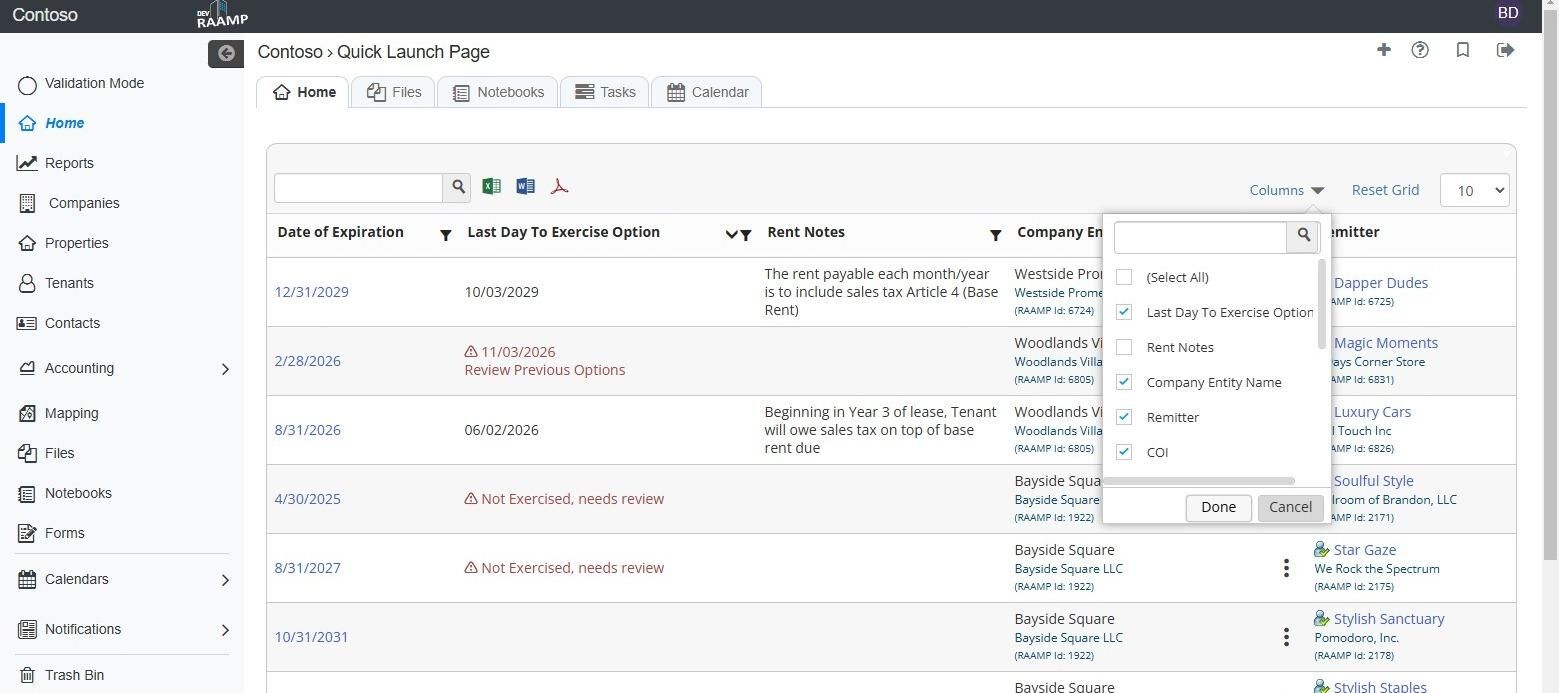Open the help question mark icon
The height and width of the screenshot is (693, 1559).
click(1420, 50)
